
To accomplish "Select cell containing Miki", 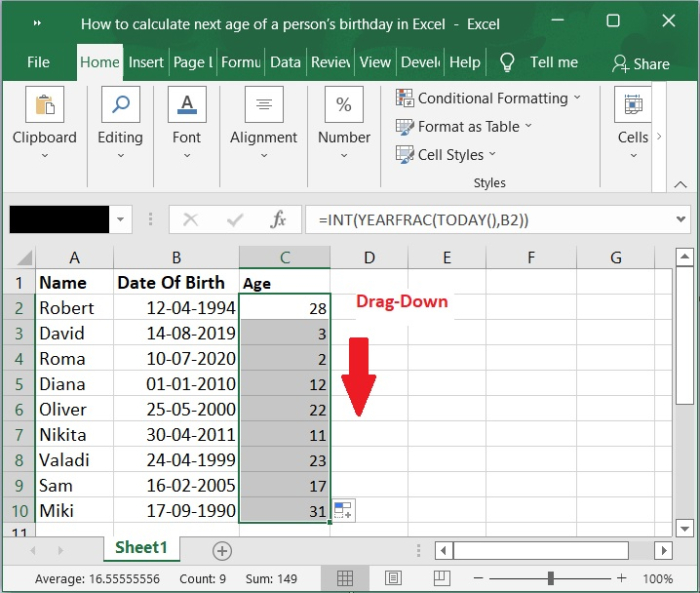I will coord(75,510).
